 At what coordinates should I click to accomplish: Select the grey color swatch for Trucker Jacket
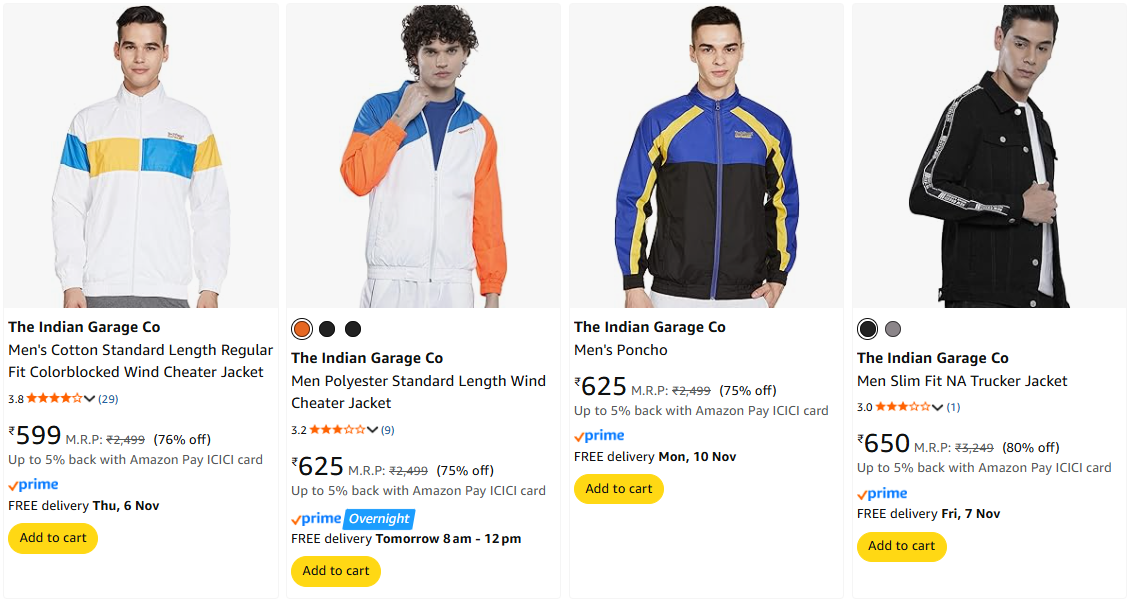(893, 329)
